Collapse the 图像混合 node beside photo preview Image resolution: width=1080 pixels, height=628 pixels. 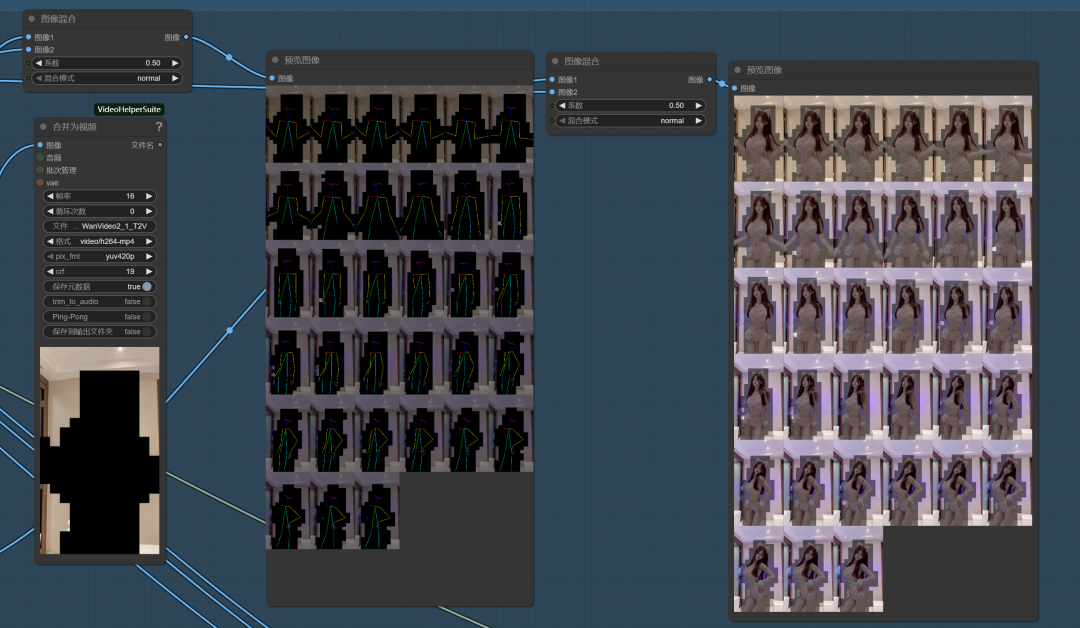(555, 61)
